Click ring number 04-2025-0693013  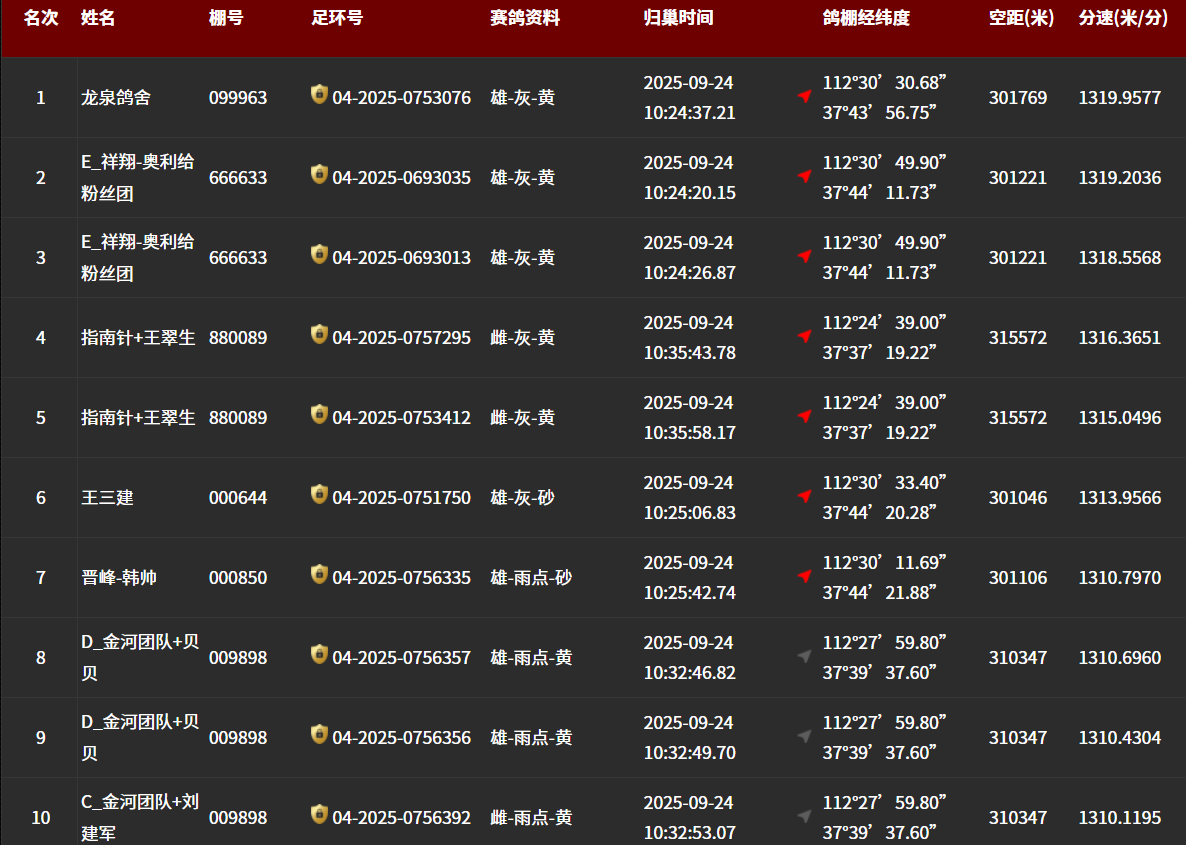pyautogui.click(x=401, y=258)
